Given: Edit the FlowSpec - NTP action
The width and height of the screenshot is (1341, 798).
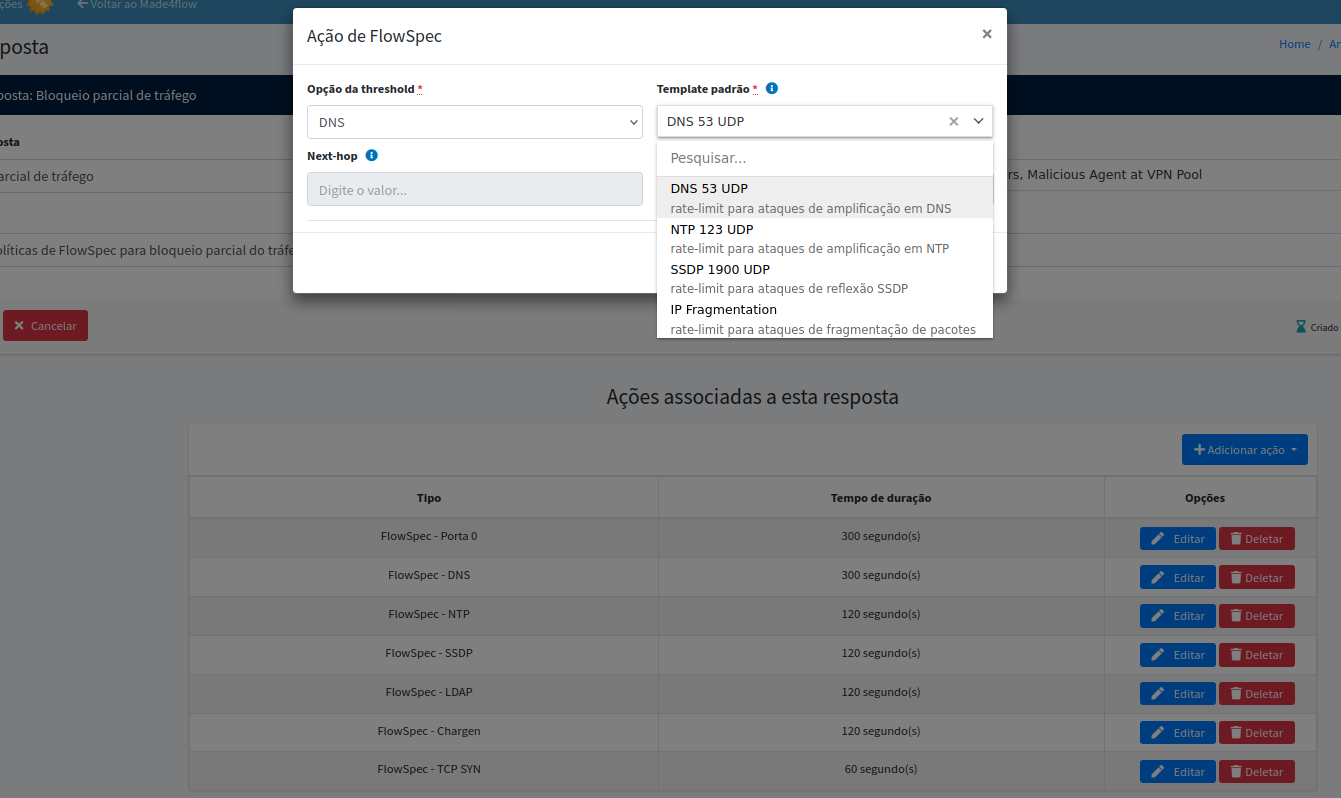Looking at the screenshot, I should 1178,616.
